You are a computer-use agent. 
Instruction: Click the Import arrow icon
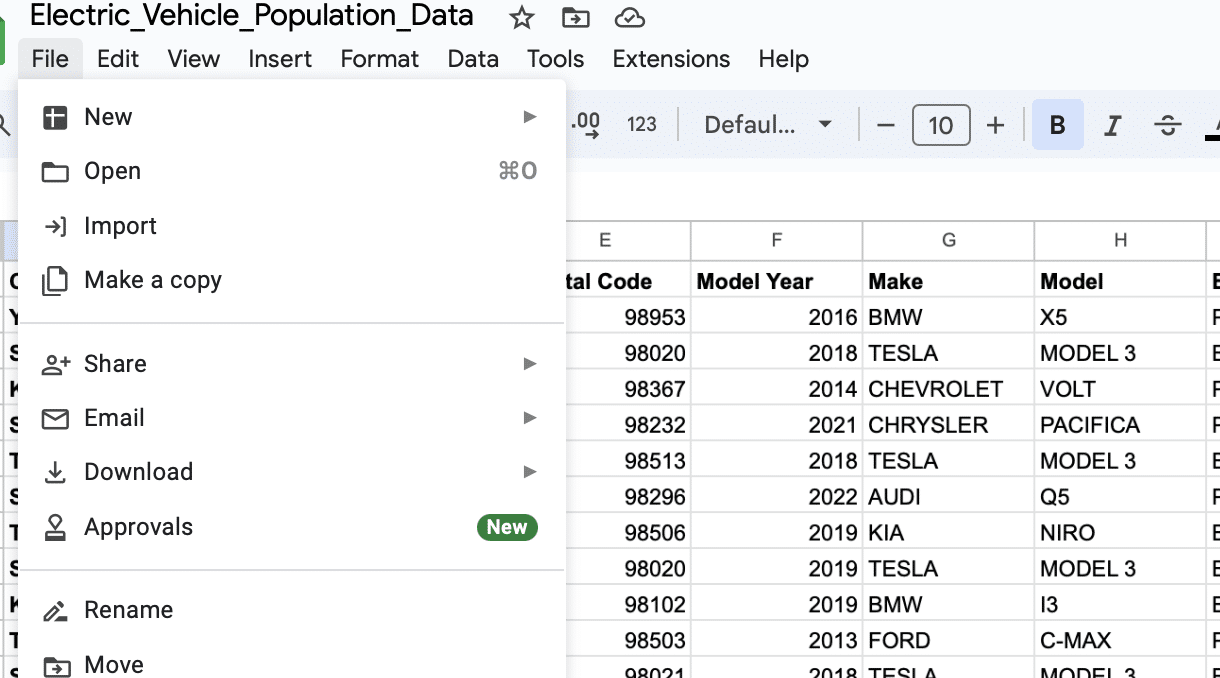click(55, 226)
